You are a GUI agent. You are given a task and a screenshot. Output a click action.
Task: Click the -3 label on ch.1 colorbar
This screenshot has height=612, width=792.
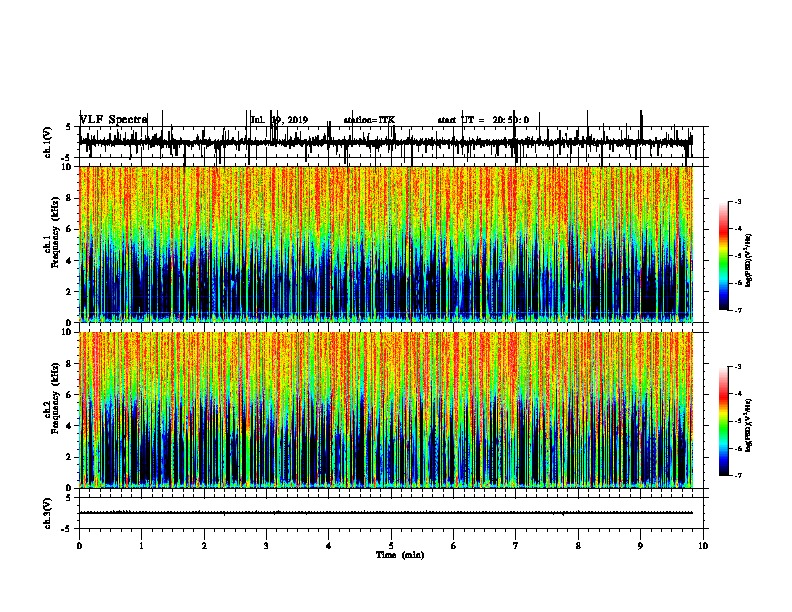pyautogui.click(x=738, y=201)
